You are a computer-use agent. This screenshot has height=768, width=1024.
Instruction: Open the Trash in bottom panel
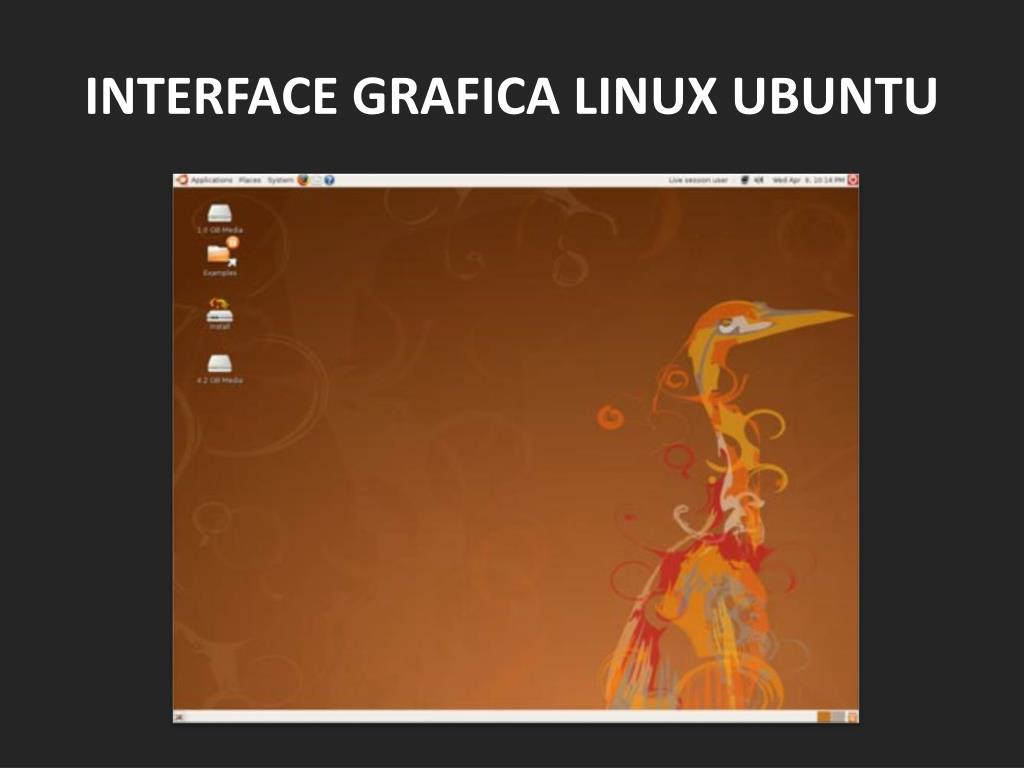[852, 717]
